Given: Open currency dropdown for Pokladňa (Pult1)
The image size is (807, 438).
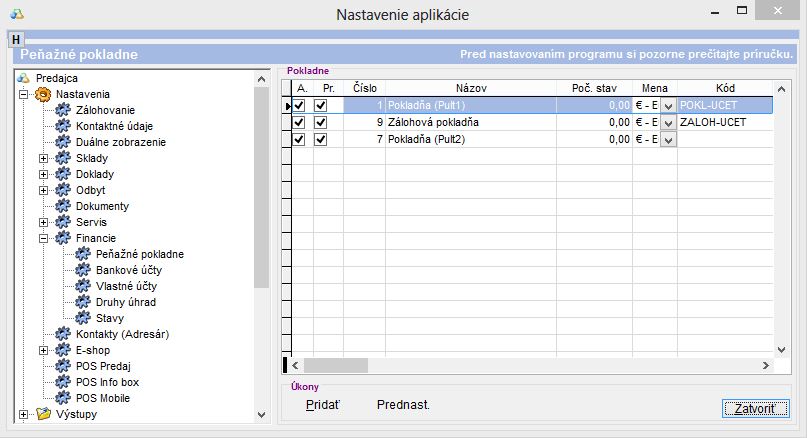Looking at the screenshot, I should point(668,105).
